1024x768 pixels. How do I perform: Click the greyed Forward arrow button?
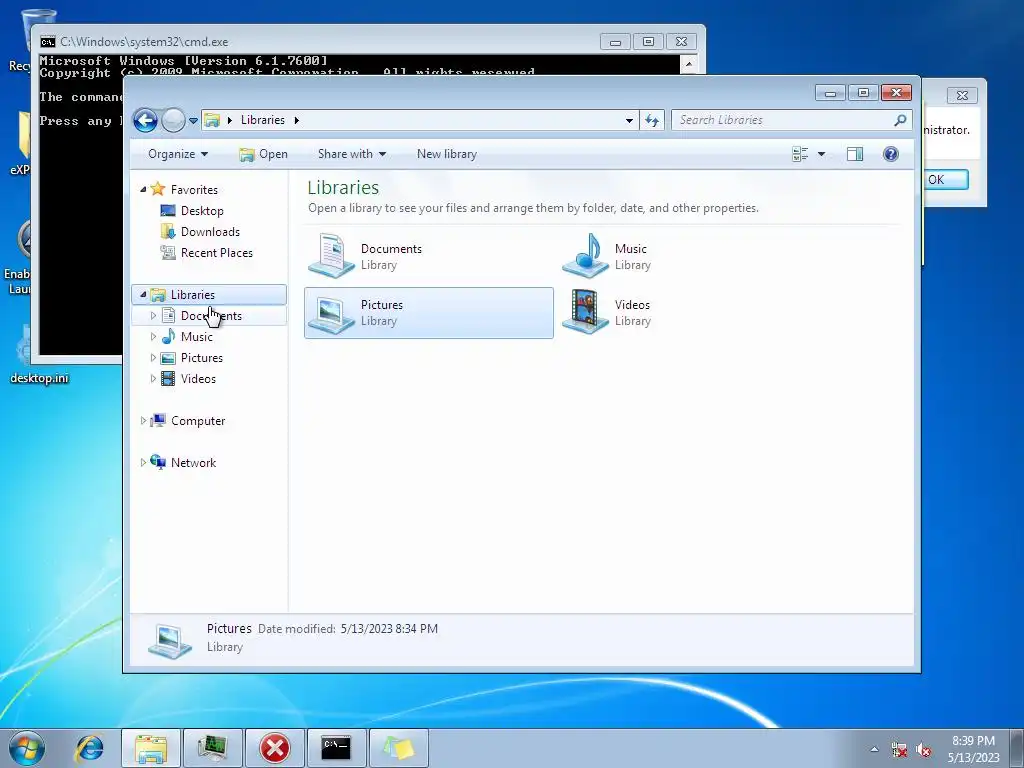173,120
